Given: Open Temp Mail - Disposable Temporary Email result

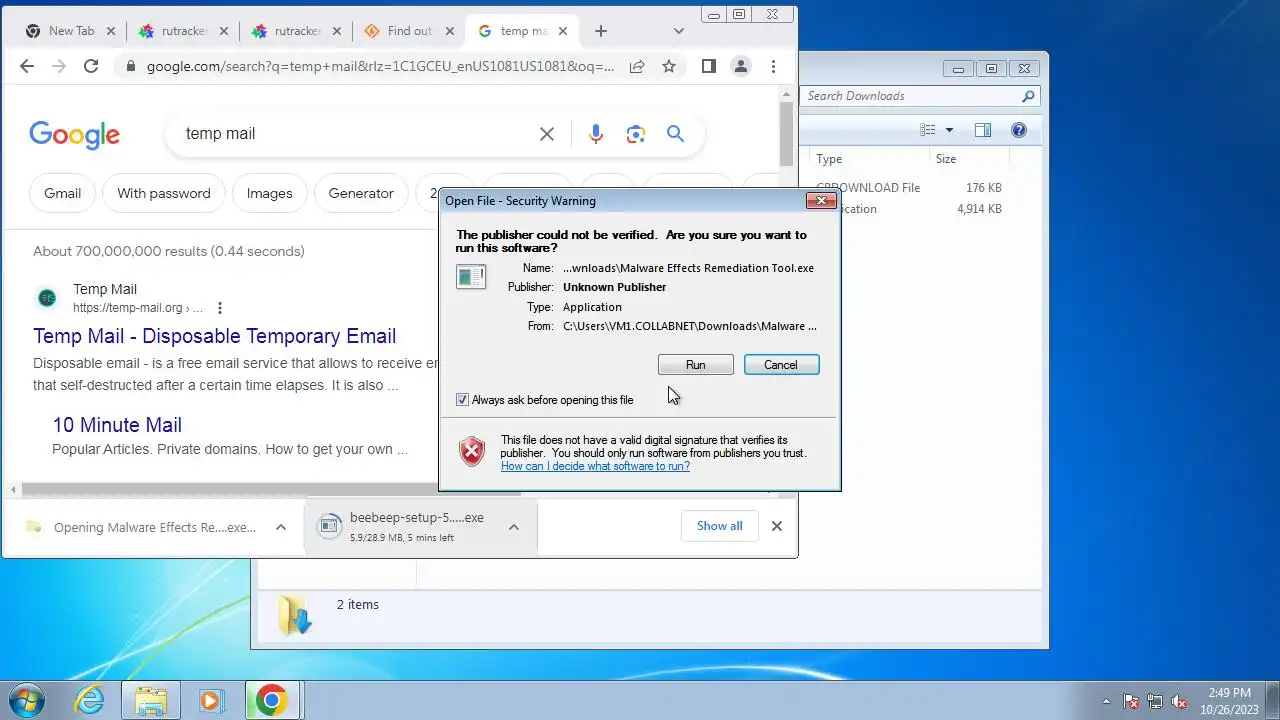Looking at the screenshot, I should coord(214,336).
